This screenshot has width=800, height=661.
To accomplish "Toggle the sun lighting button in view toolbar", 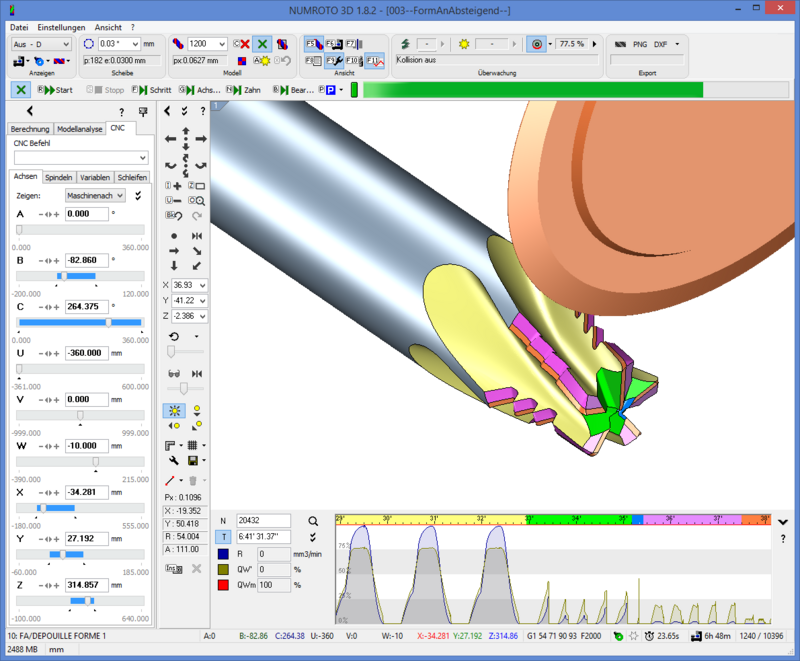I will click(x=174, y=410).
